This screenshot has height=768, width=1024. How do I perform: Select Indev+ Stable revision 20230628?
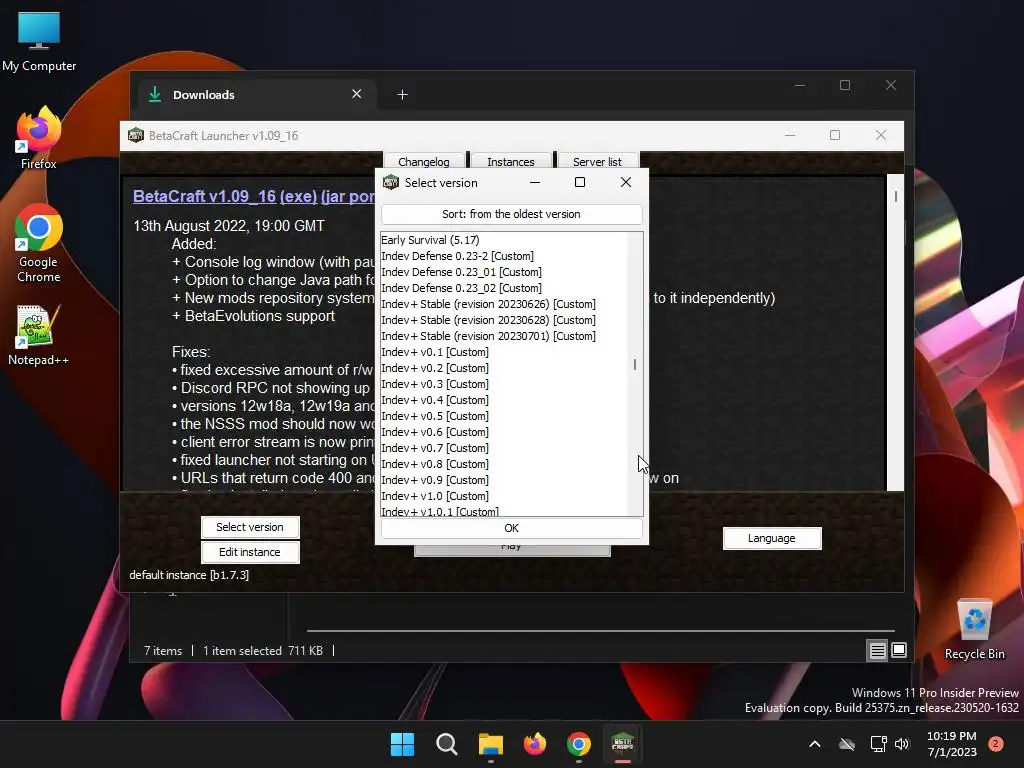pyautogui.click(x=504, y=320)
